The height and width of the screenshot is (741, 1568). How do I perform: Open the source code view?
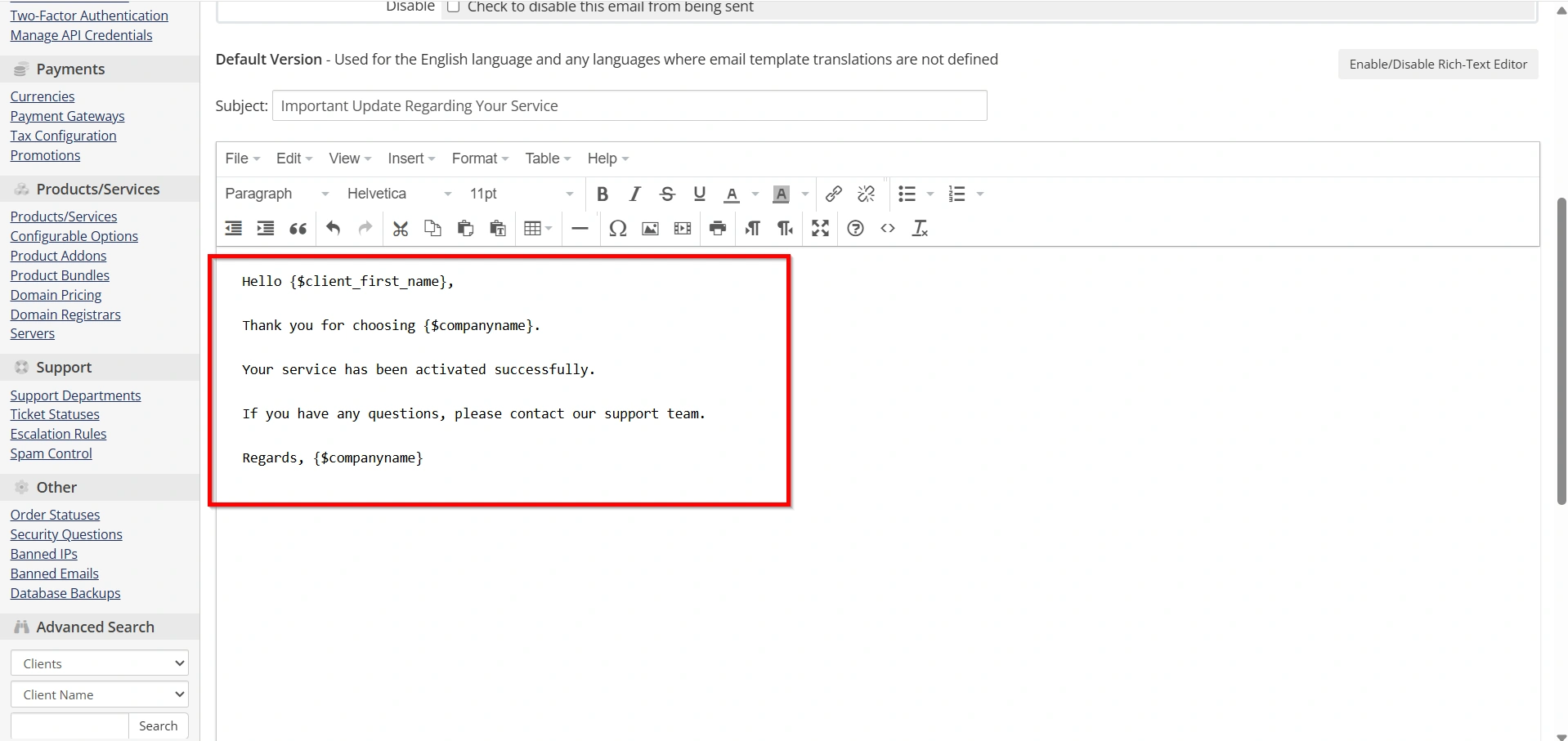coord(888,229)
